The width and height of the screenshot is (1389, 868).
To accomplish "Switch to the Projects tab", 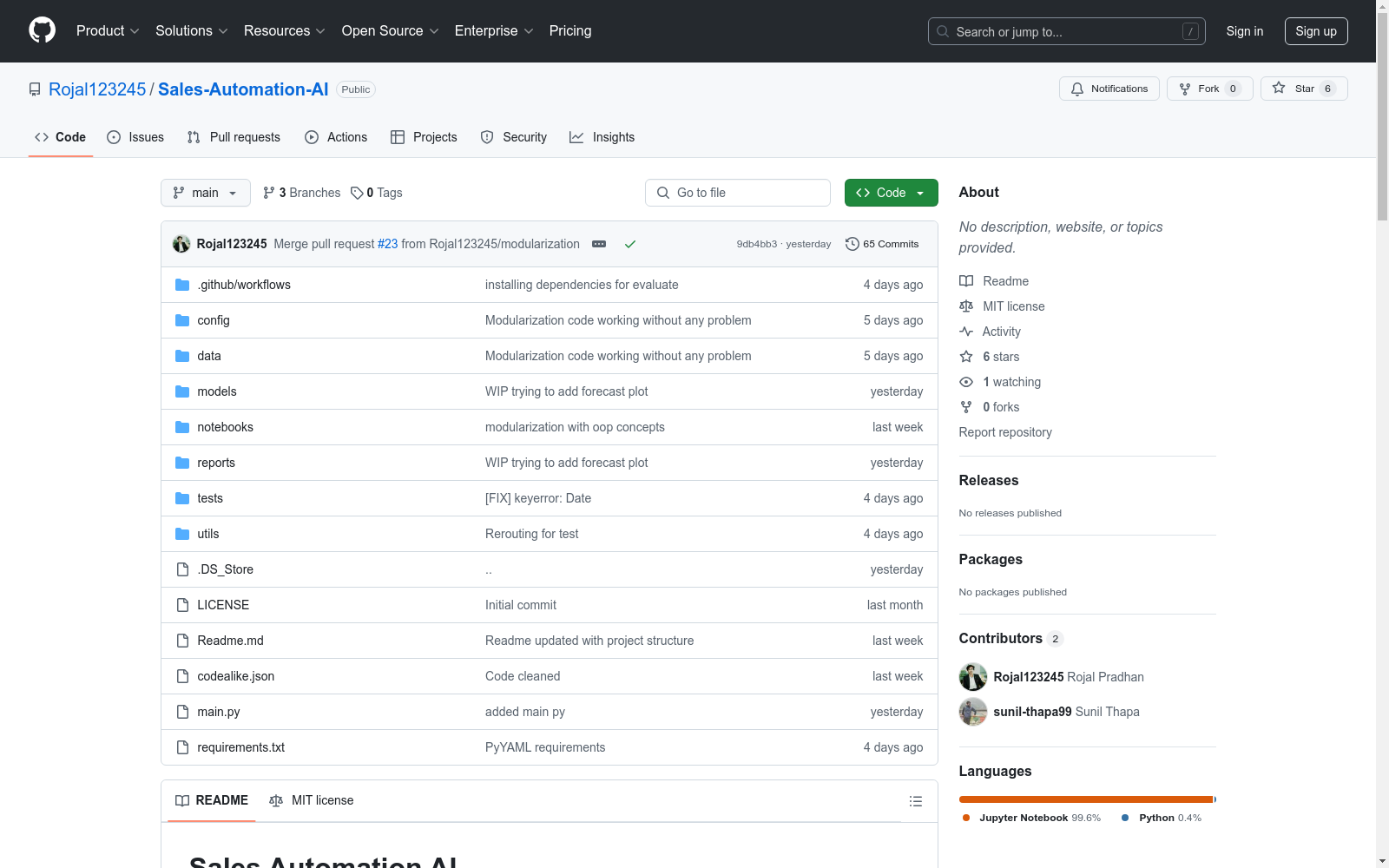I will pos(424,137).
